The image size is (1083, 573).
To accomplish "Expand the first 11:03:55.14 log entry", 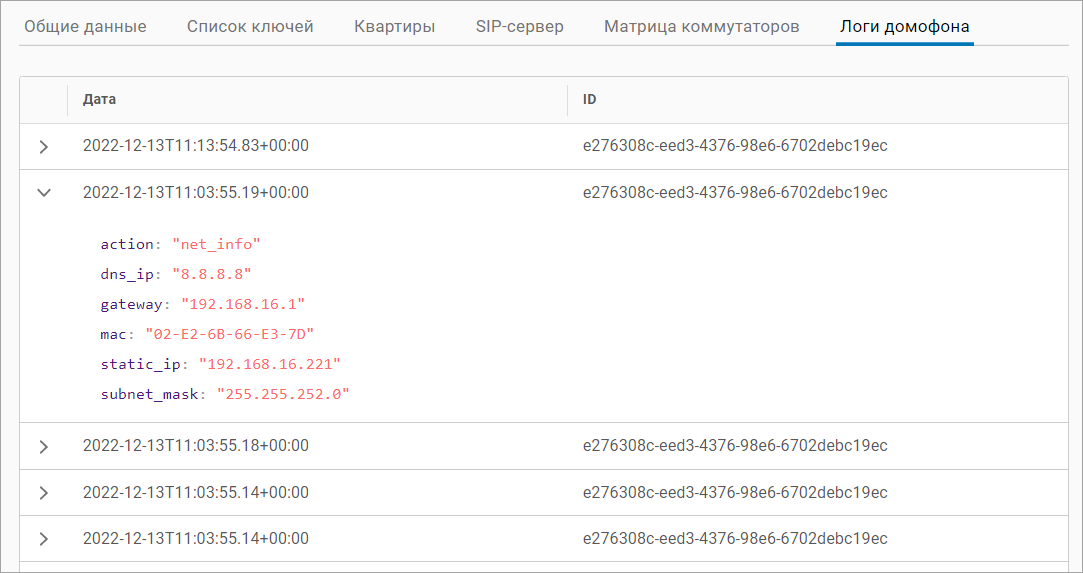I will click(x=43, y=493).
